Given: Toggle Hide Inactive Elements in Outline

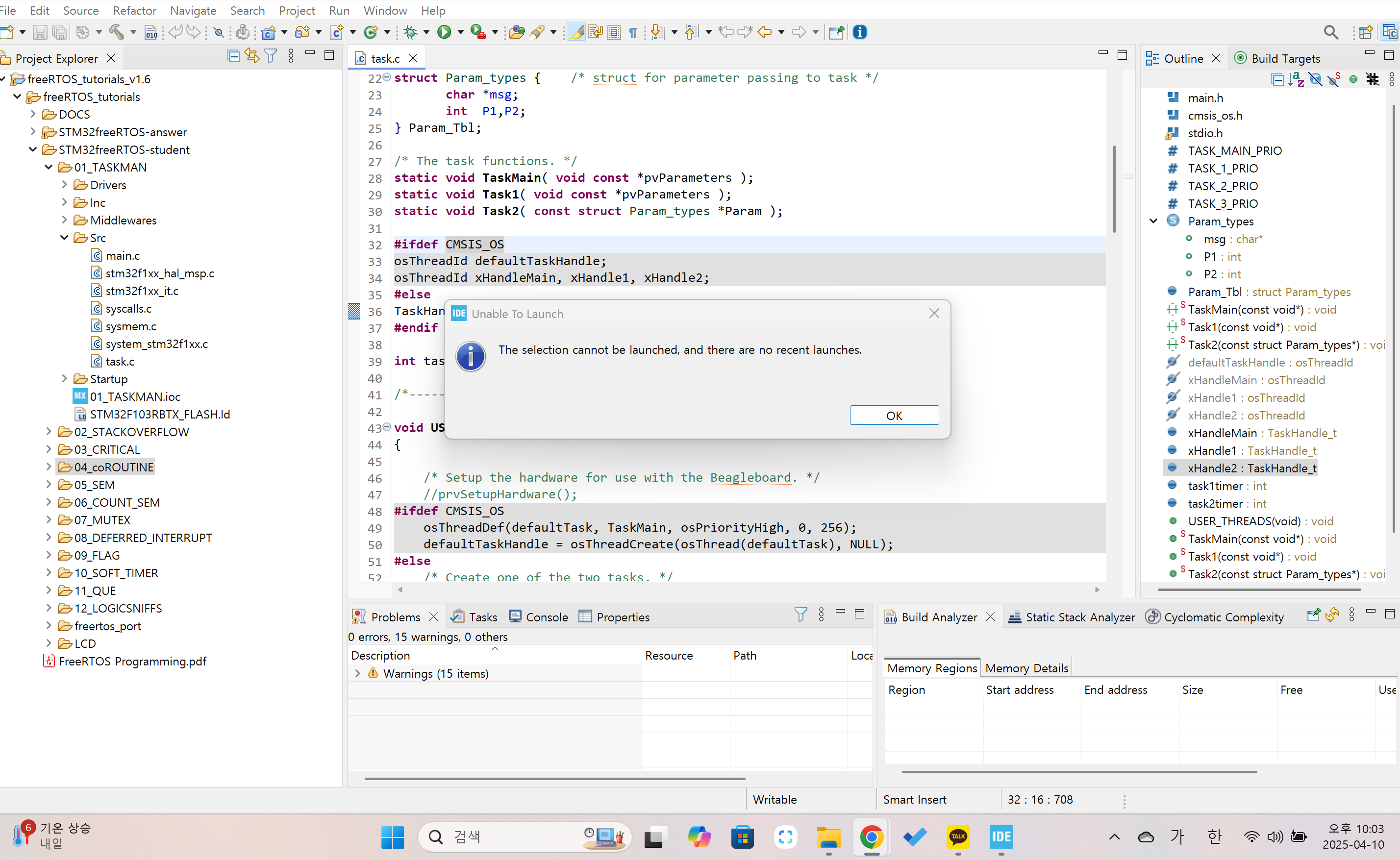Looking at the screenshot, I should pyautogui.click(x=1373, y=79).
